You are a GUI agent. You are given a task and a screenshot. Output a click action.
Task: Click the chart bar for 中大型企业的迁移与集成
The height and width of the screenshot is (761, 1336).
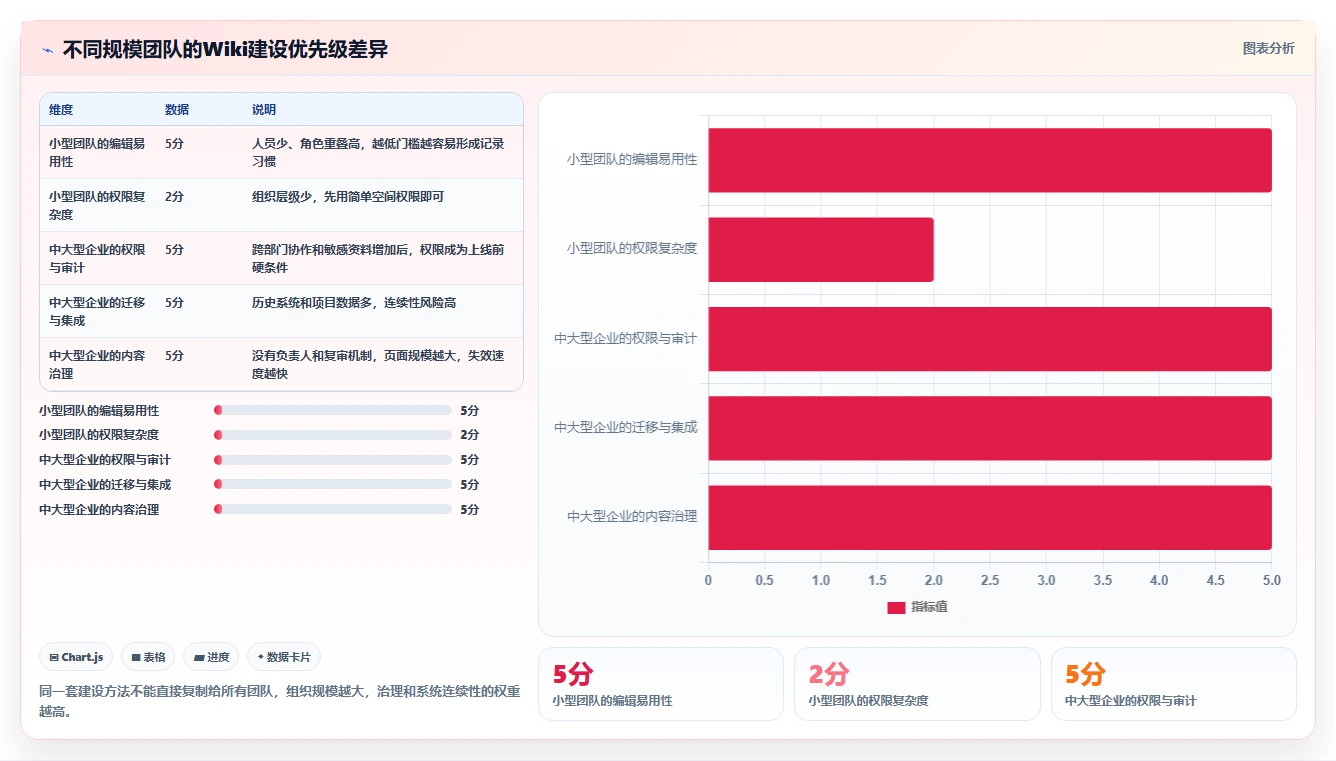990,428
